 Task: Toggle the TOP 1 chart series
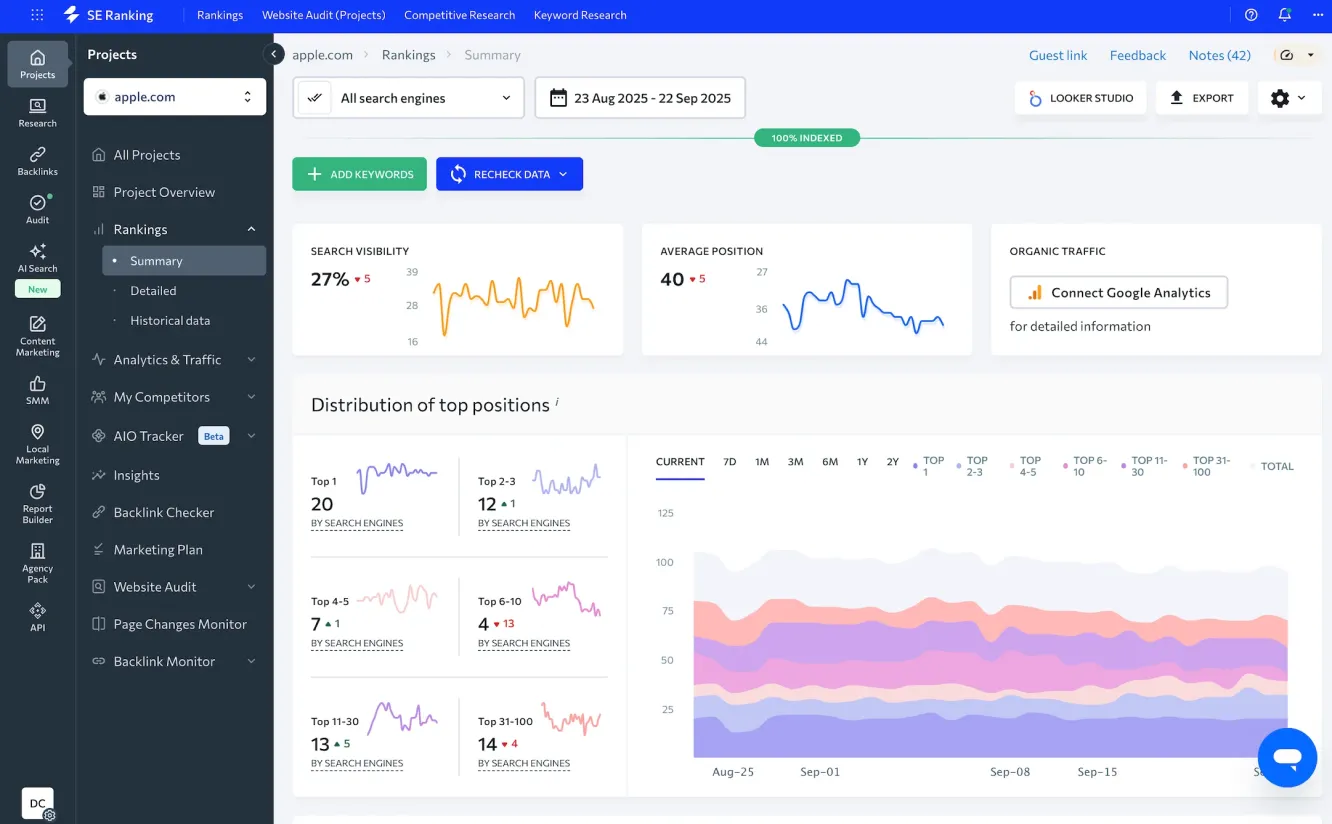(928, 466)
